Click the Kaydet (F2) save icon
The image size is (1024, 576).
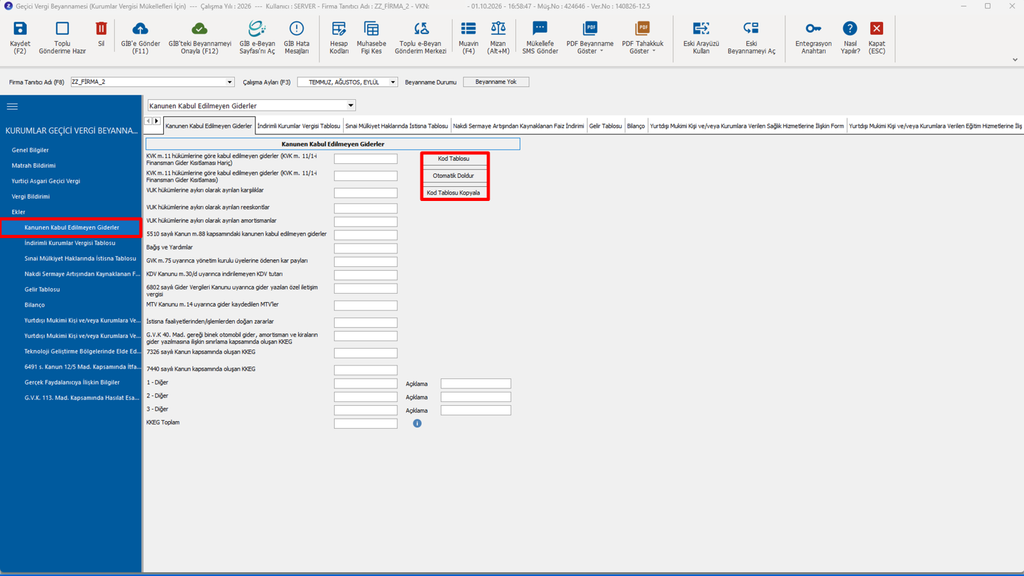20,29
